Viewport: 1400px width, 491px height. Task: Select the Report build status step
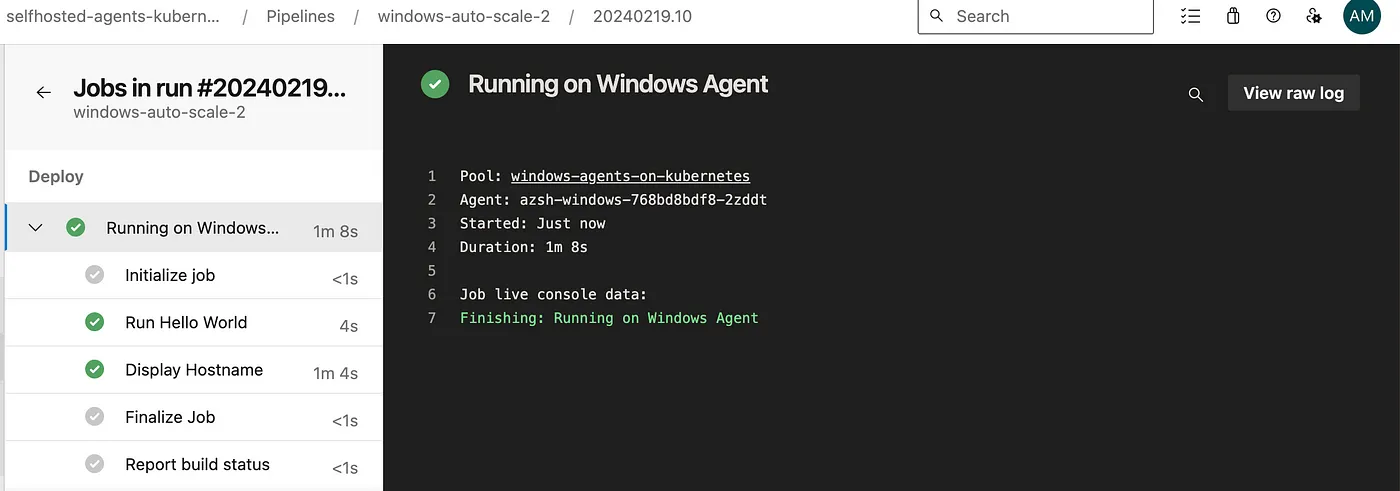coord(194,464)
